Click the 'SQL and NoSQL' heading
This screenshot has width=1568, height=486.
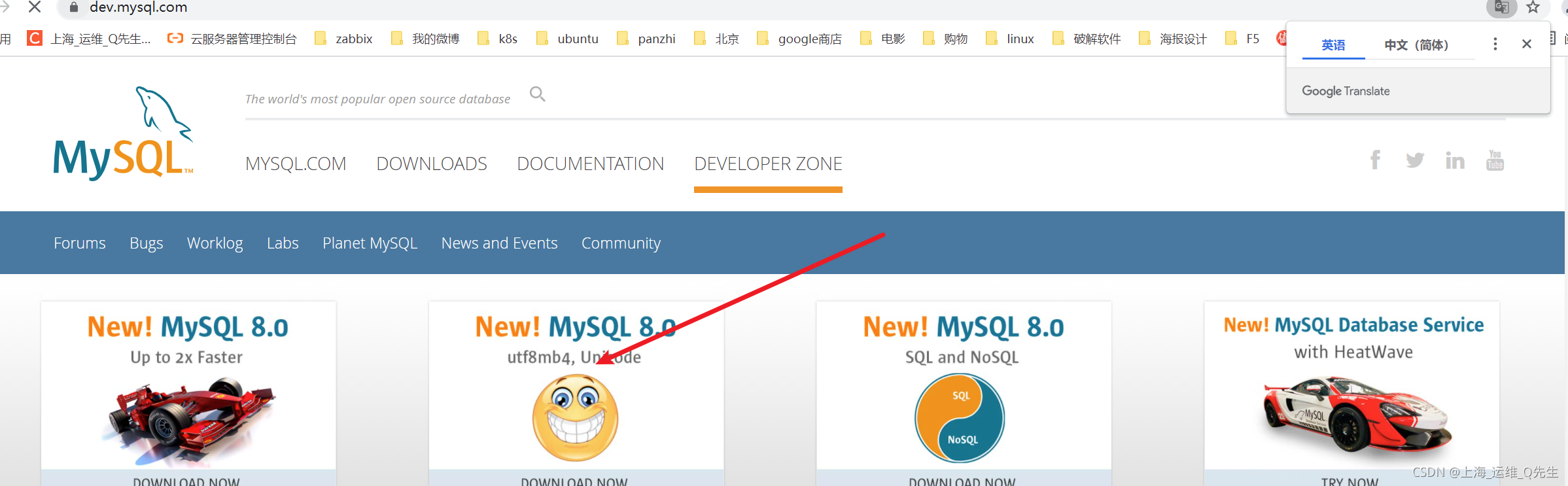(962, 357)
